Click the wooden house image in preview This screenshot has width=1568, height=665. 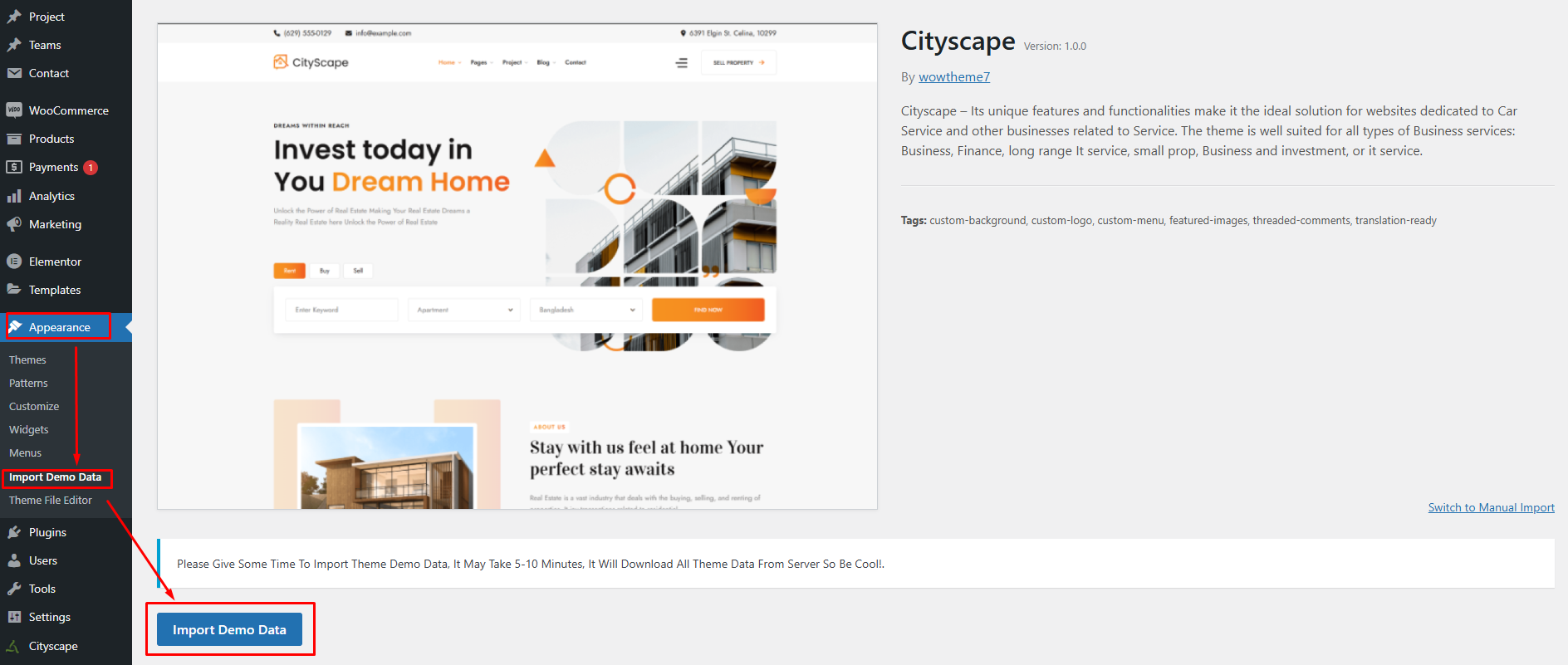click(x=387, y=467)
